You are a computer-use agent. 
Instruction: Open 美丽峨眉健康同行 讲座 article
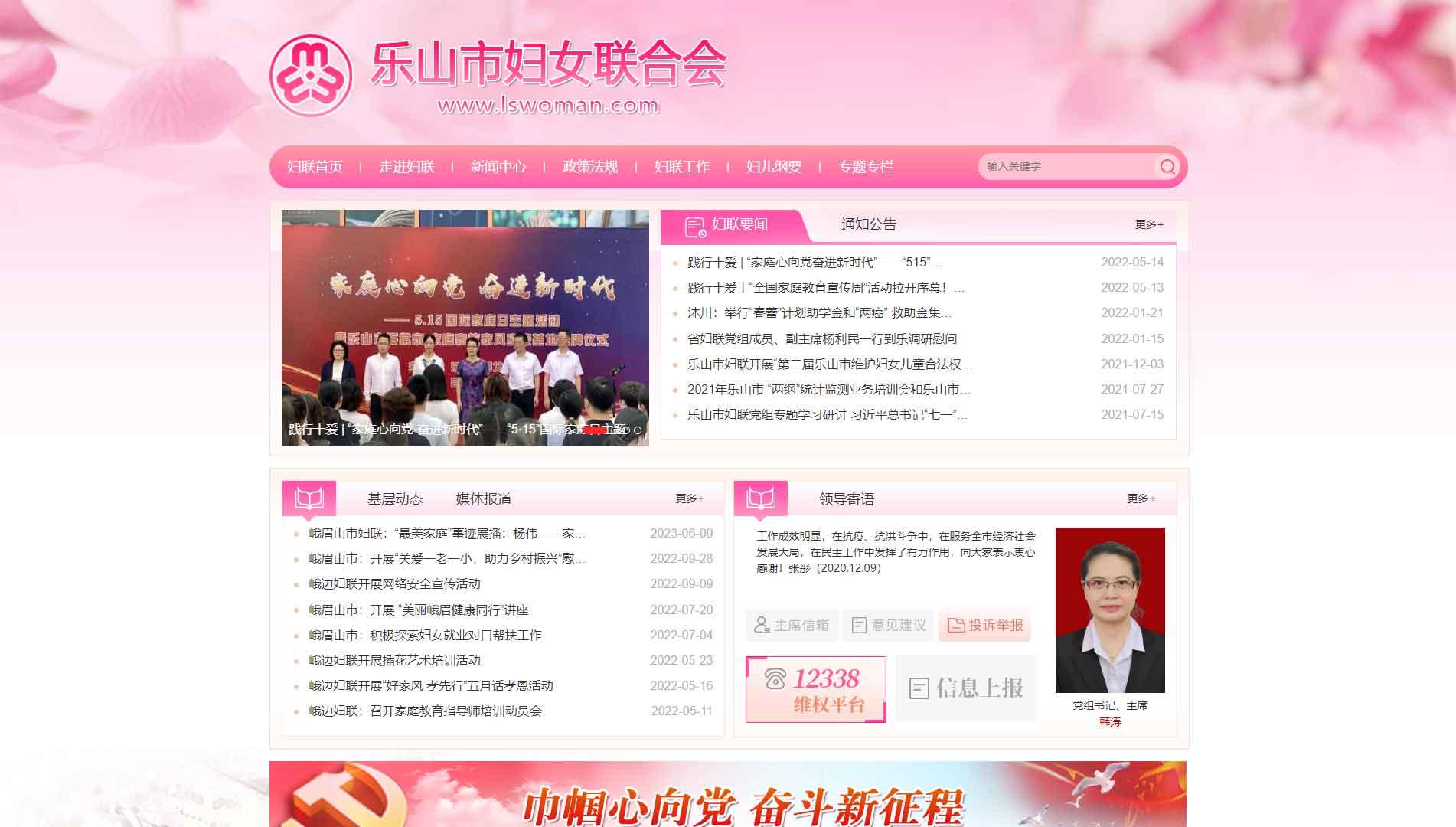click(419, 610)
